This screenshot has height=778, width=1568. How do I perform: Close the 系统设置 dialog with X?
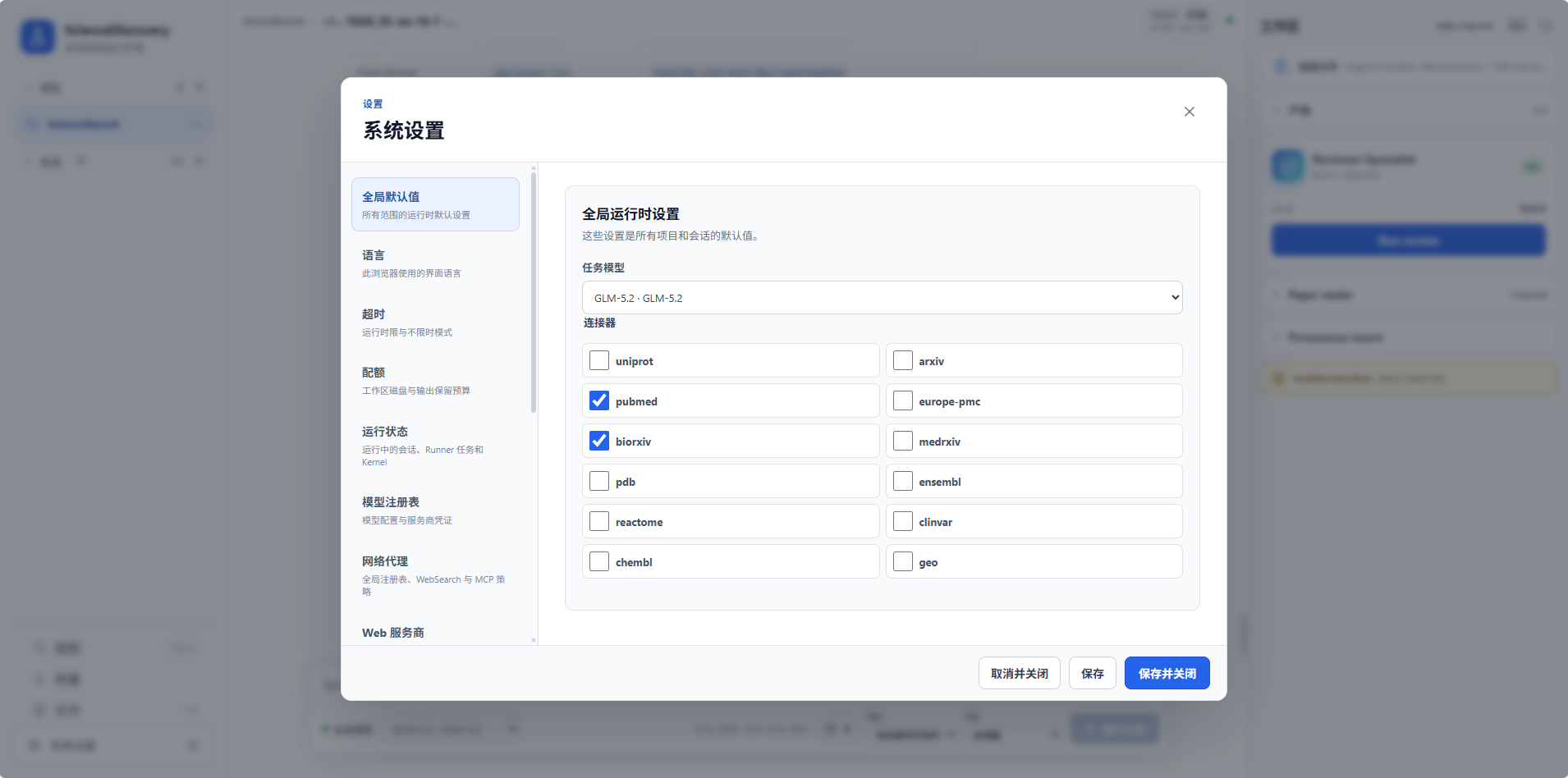1189,112
